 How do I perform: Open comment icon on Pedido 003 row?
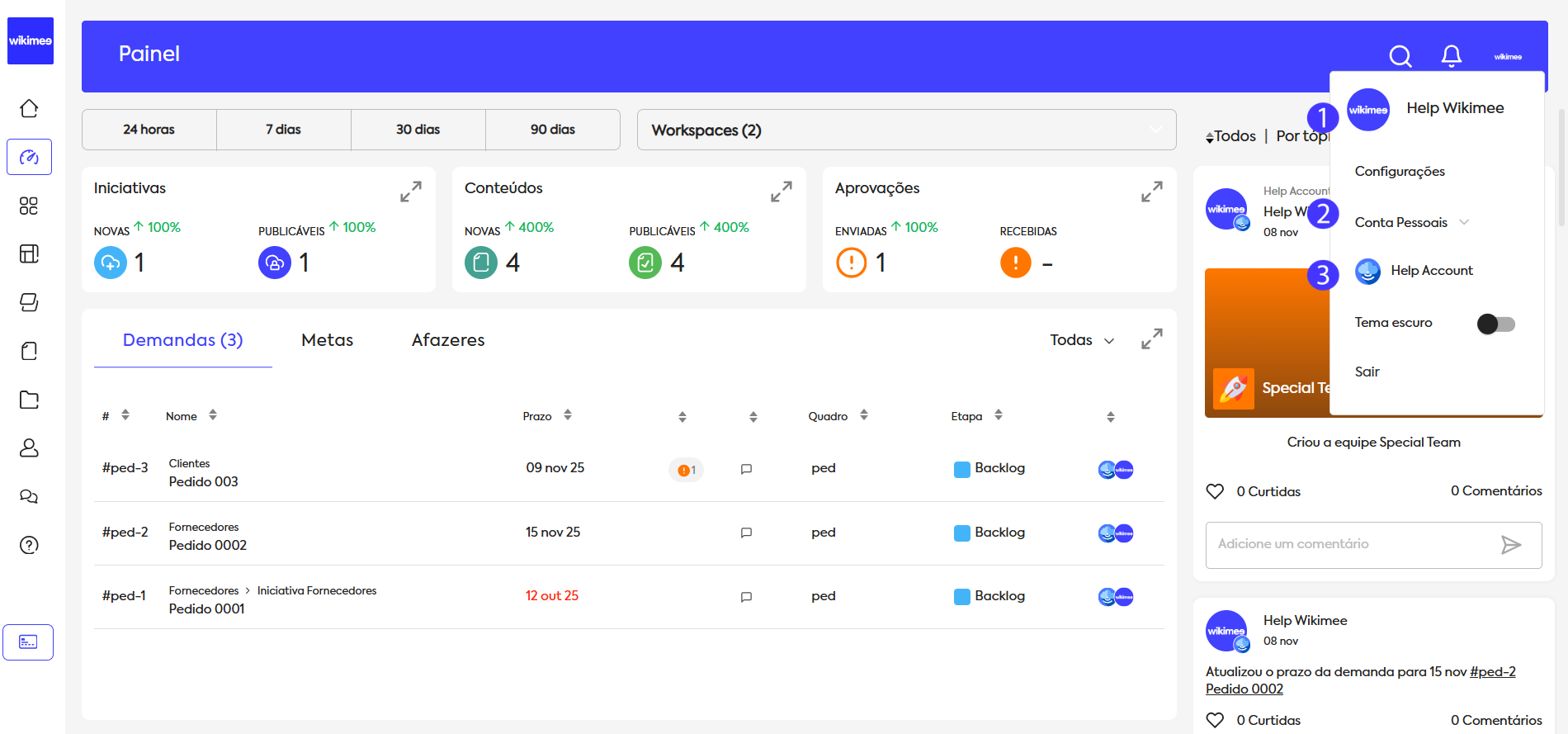pos(746,469)
